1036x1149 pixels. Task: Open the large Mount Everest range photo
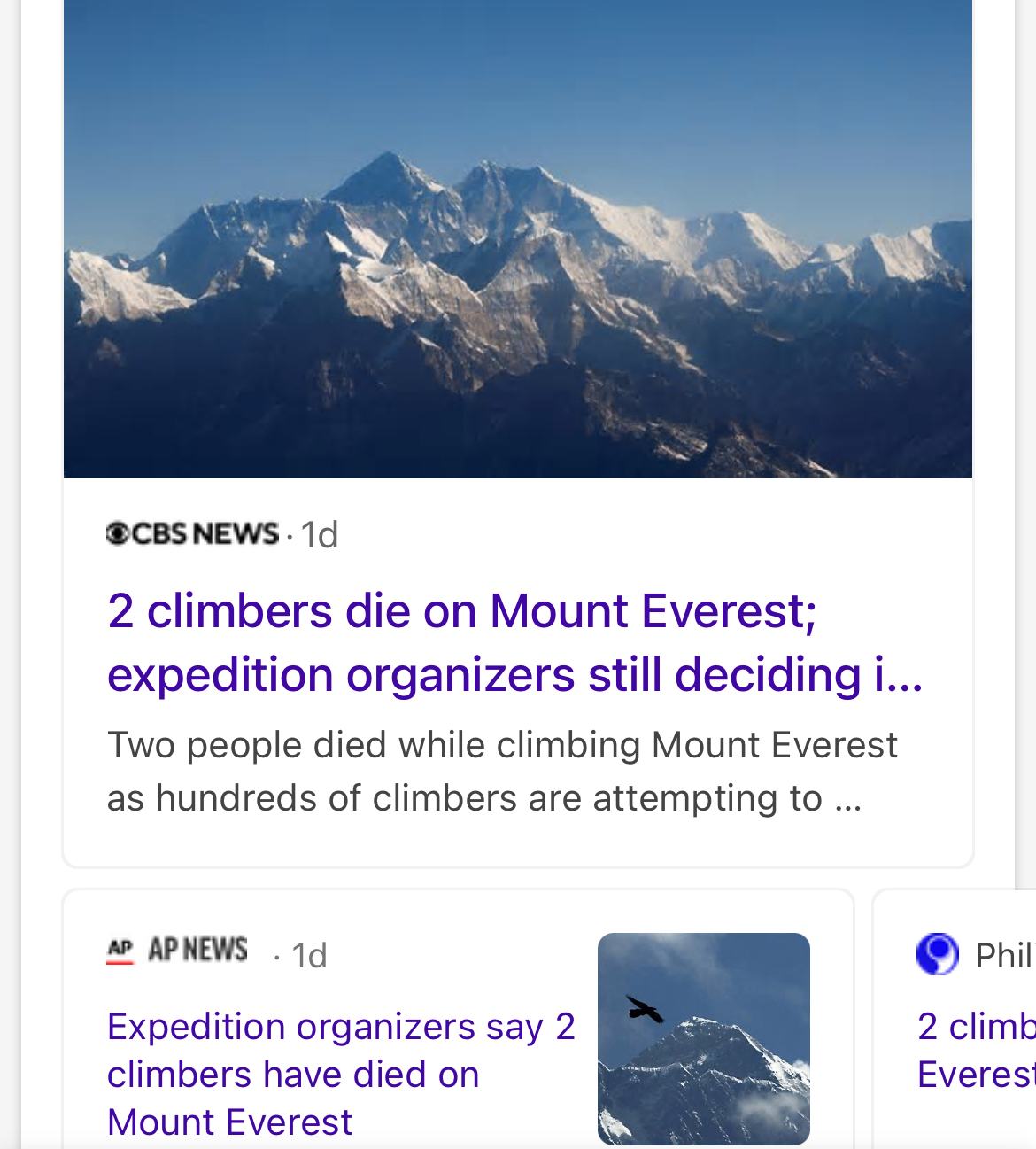coord(518,239)
